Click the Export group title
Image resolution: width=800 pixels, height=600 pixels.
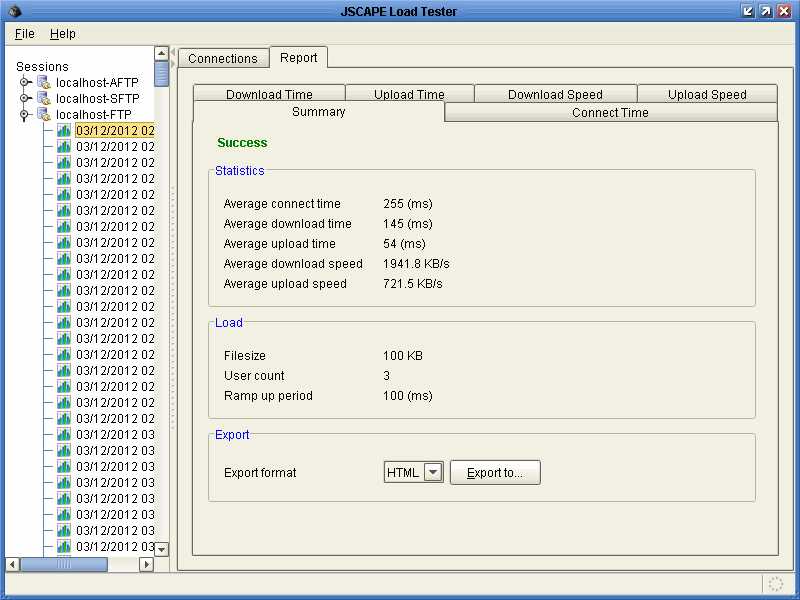[232, 434]
